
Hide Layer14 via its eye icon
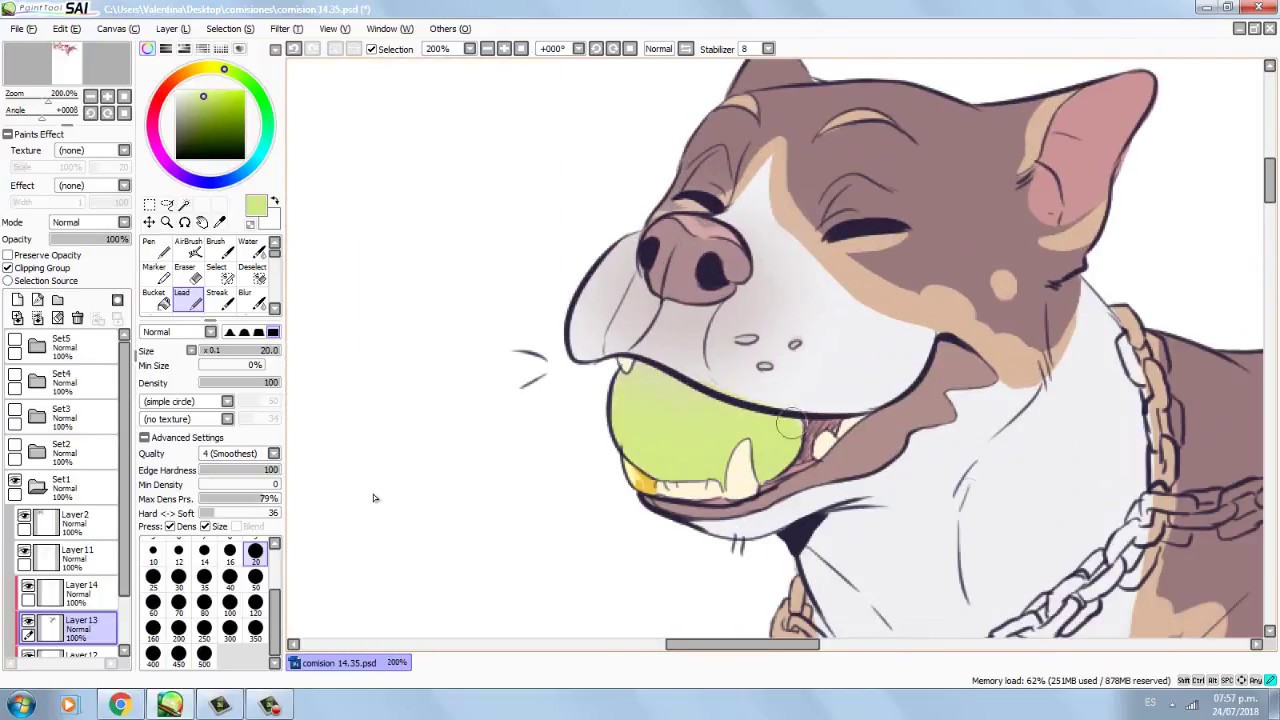click(28, 587)
